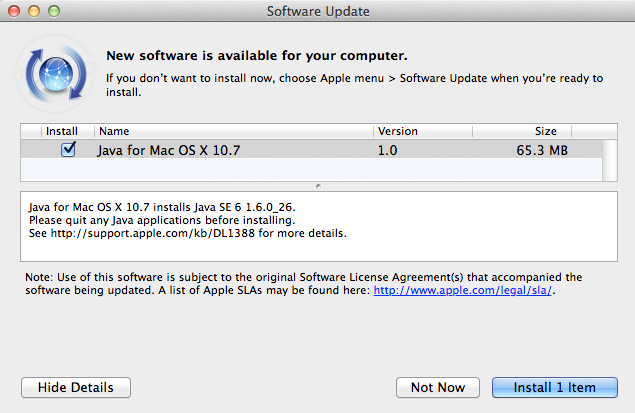The image size is (635, 413).
Task: Close the Software Update window
Action: (x=14, y=11)
